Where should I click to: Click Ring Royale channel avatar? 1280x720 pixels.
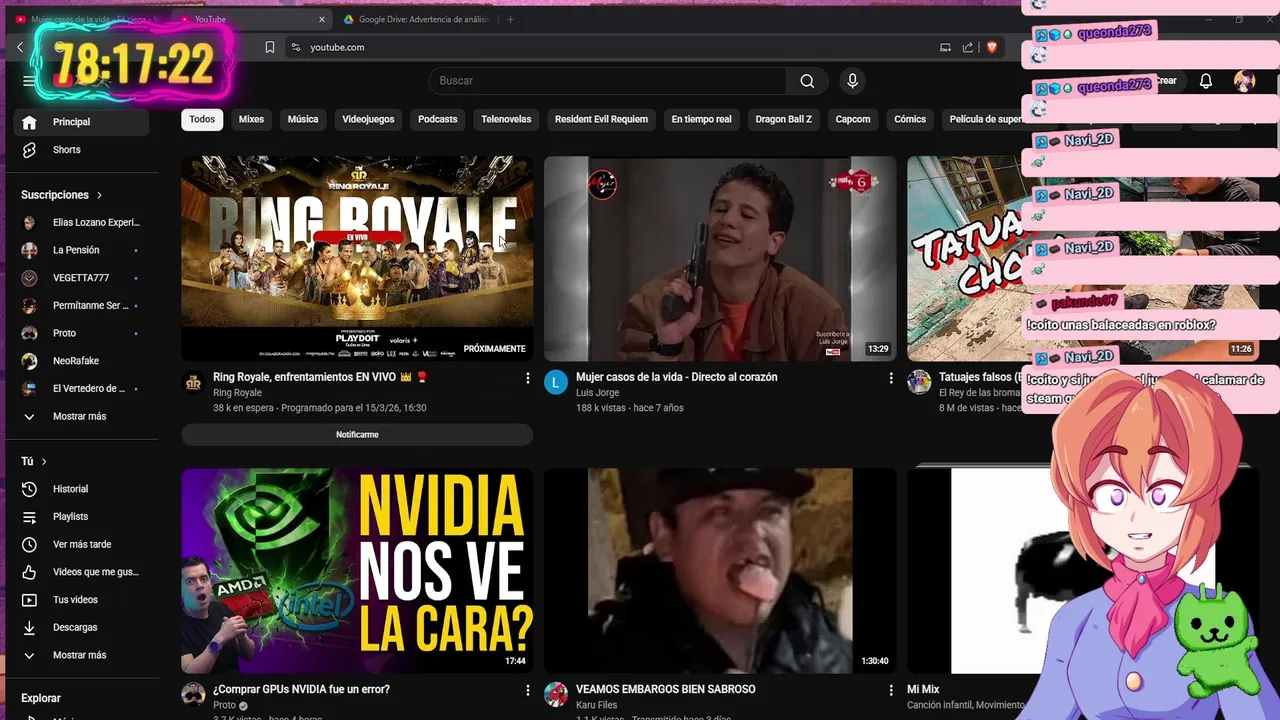pos(193,382)
